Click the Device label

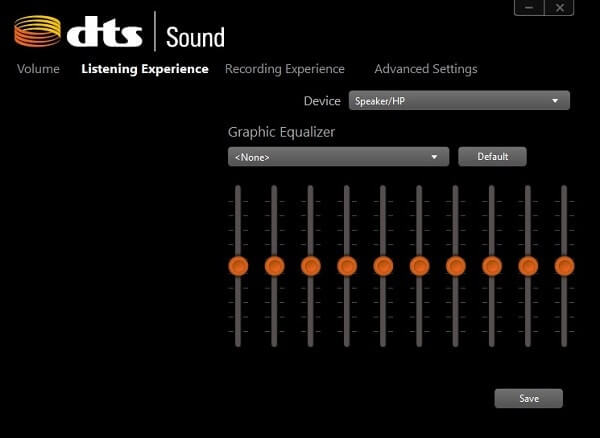point(322,101)
